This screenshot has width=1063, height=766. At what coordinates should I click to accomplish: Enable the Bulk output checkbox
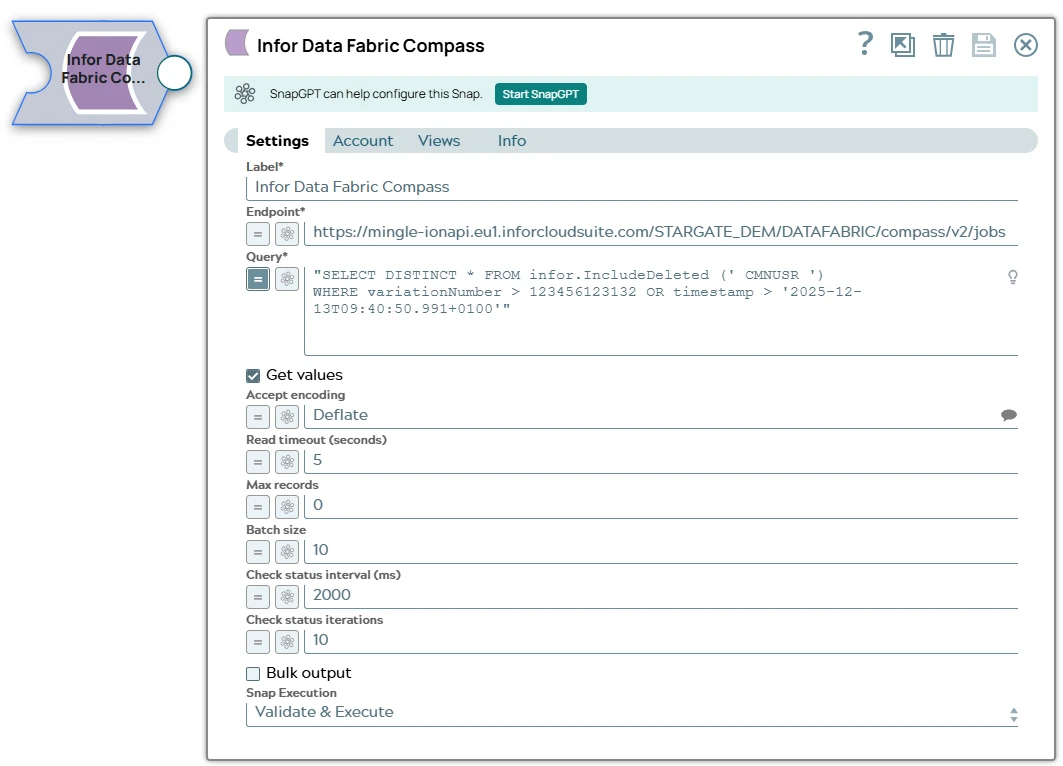[253, 674]
